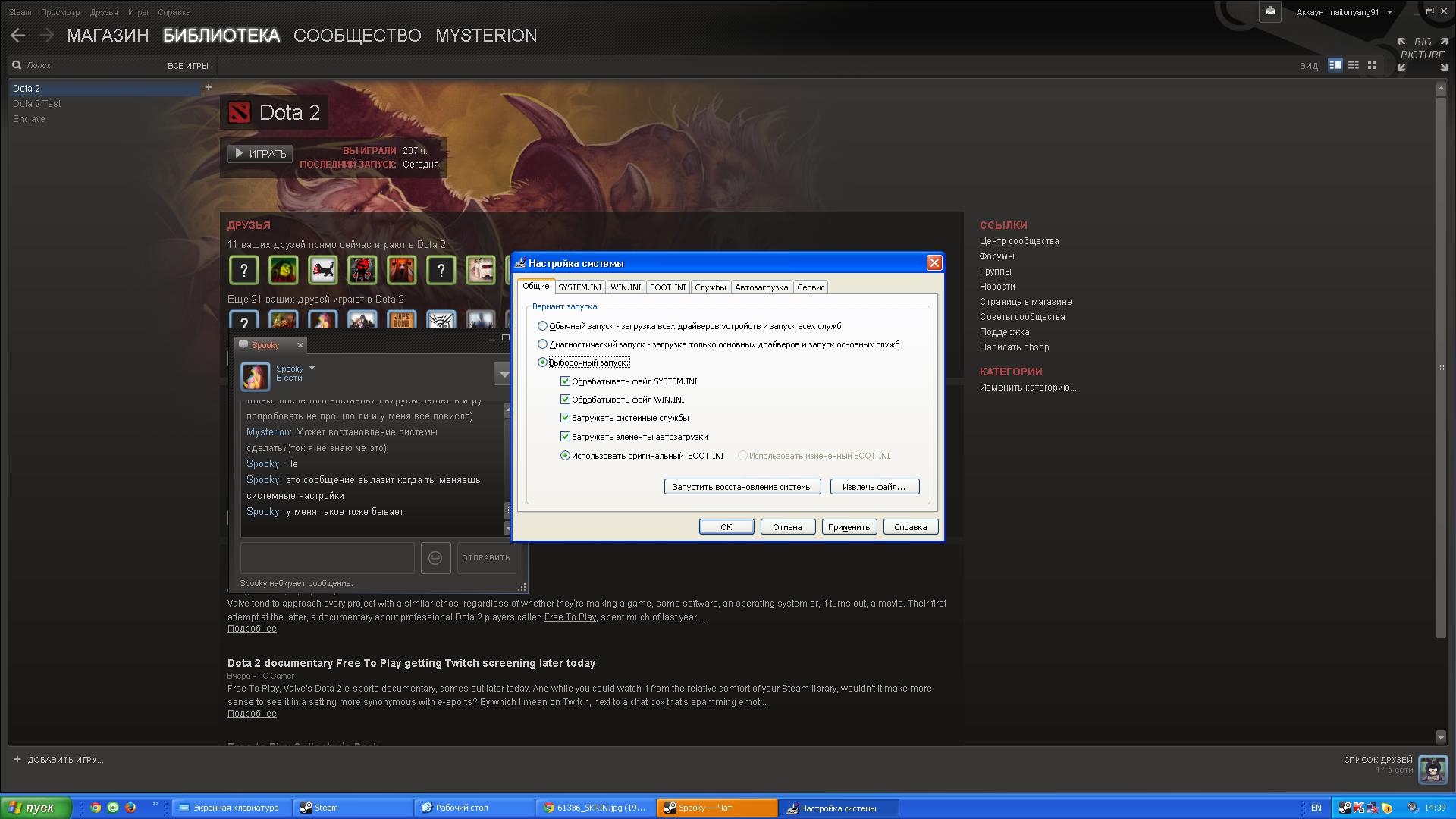Uncheck the process SYSTEM.INI file checkbox

pos(565,381)
